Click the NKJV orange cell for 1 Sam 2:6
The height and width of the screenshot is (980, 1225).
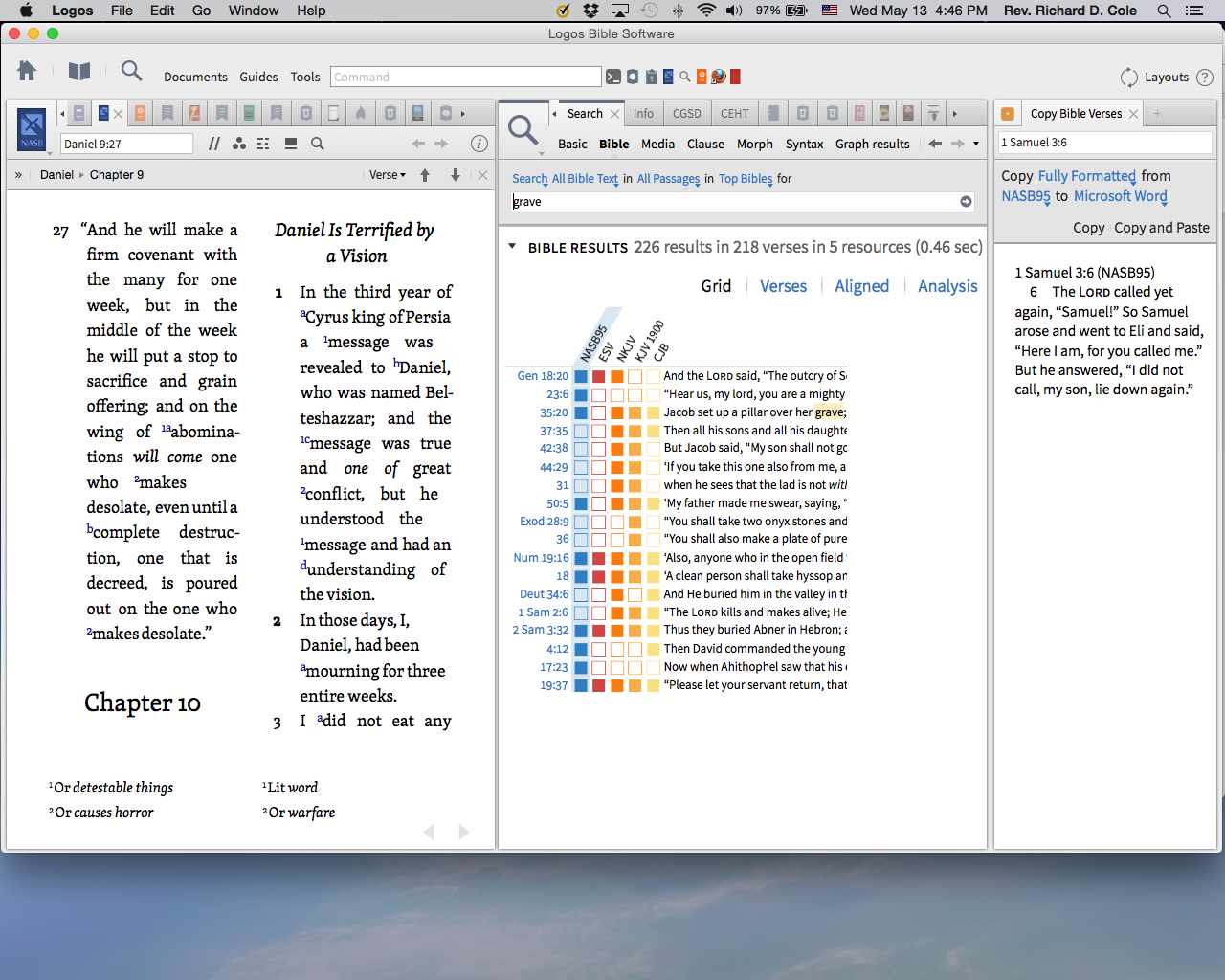(x=617, y=612)
